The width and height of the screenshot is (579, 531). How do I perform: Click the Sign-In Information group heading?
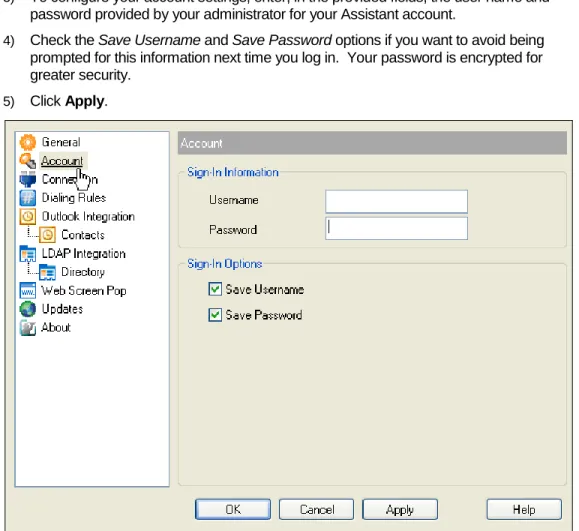pos(233,172)
